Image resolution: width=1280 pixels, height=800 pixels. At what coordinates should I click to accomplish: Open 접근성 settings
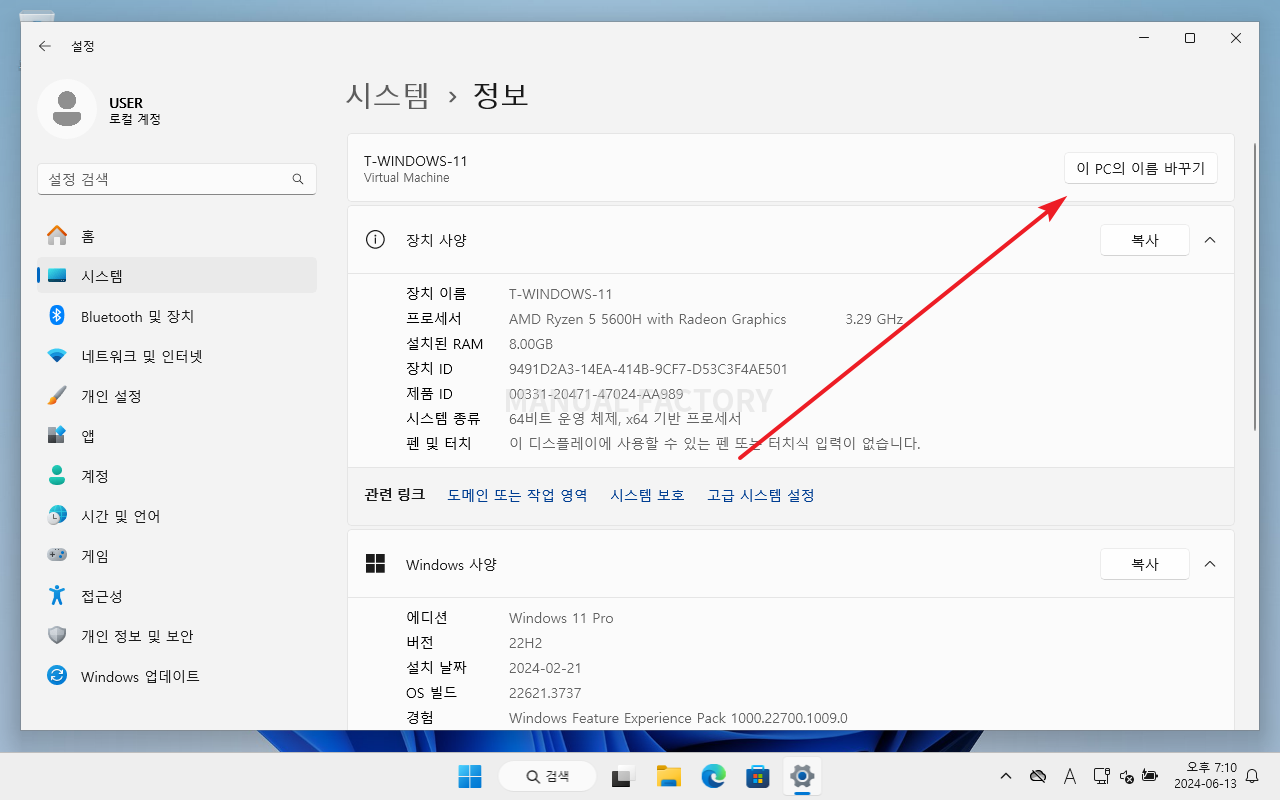click(177, 596)
